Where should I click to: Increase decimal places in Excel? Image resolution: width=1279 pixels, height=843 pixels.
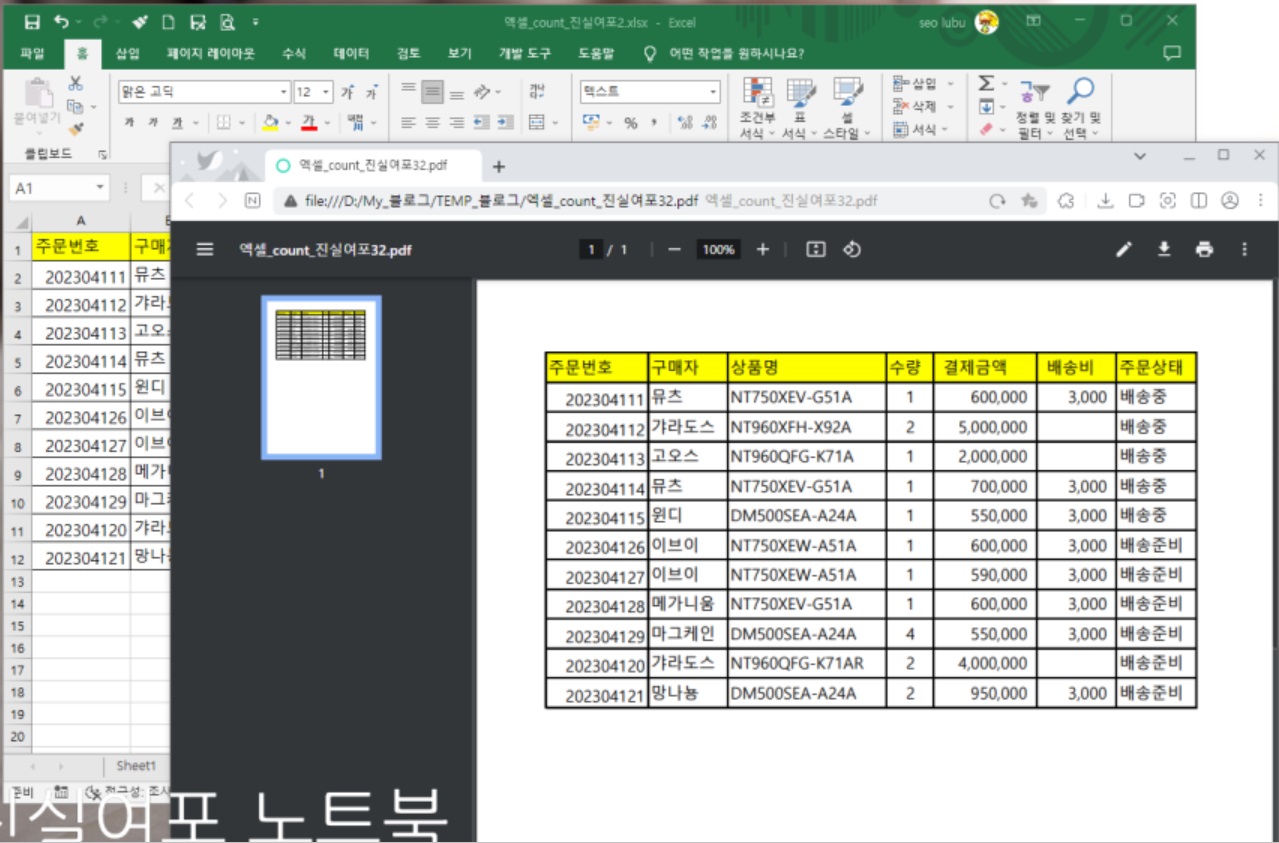tap(685, 123)
